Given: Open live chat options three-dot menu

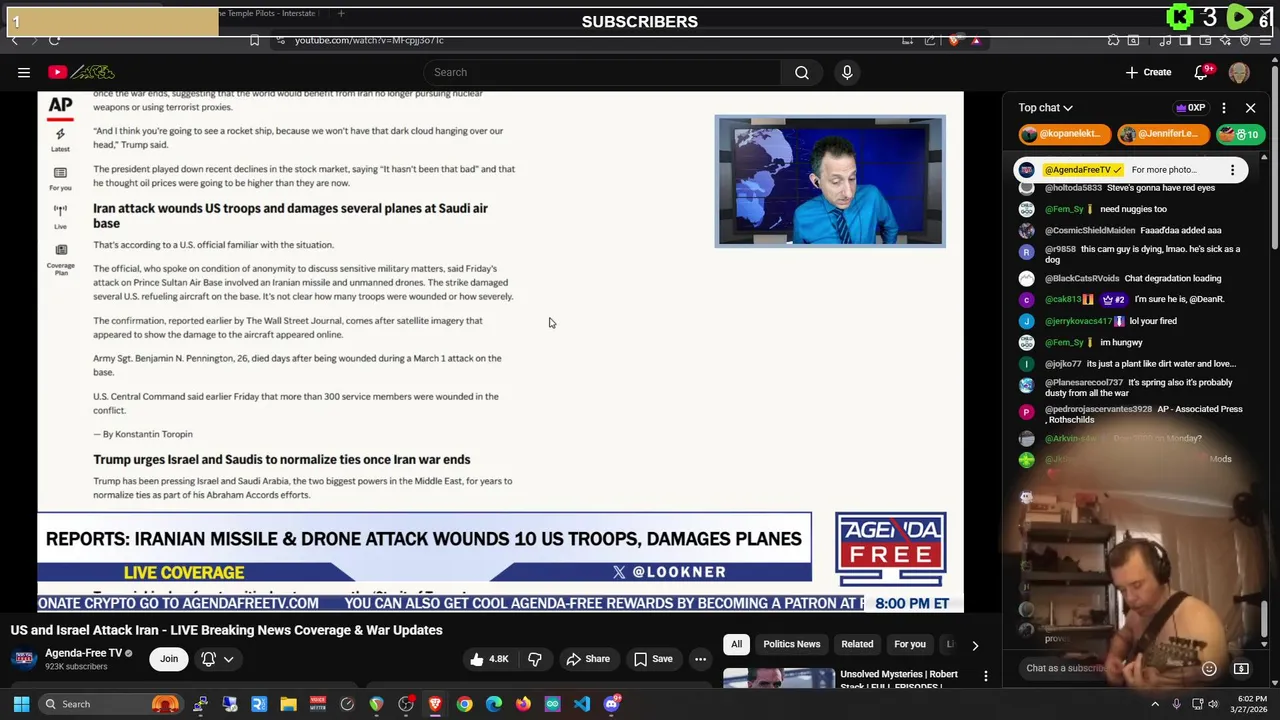Looking at the screenshot, I should (1223, 108).
